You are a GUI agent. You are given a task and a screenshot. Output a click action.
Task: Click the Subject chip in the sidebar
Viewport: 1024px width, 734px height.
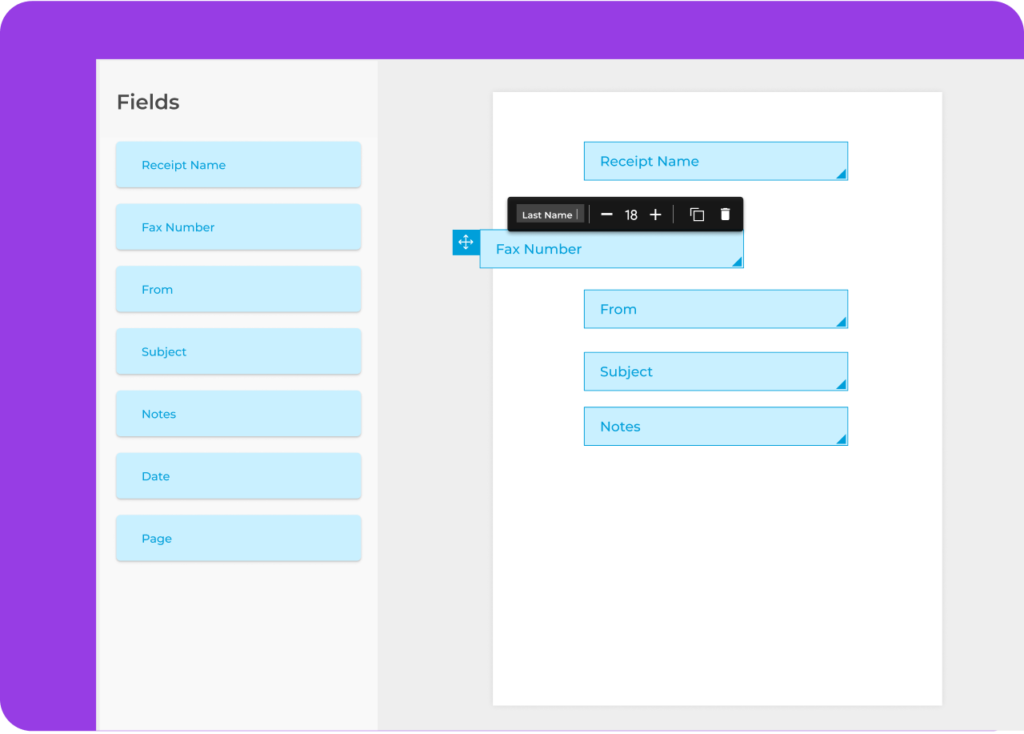point(238,351)
